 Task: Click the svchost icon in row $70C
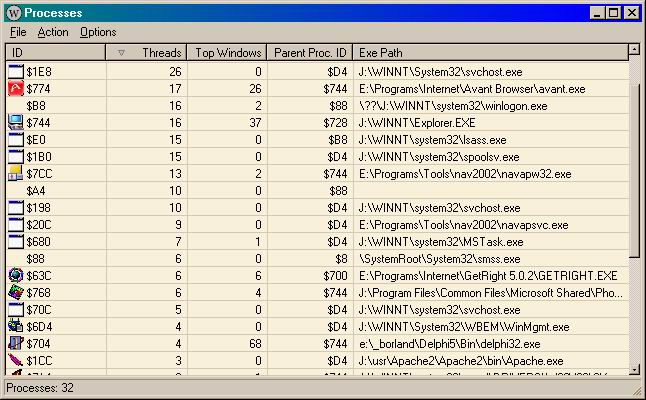click(16, 309)
